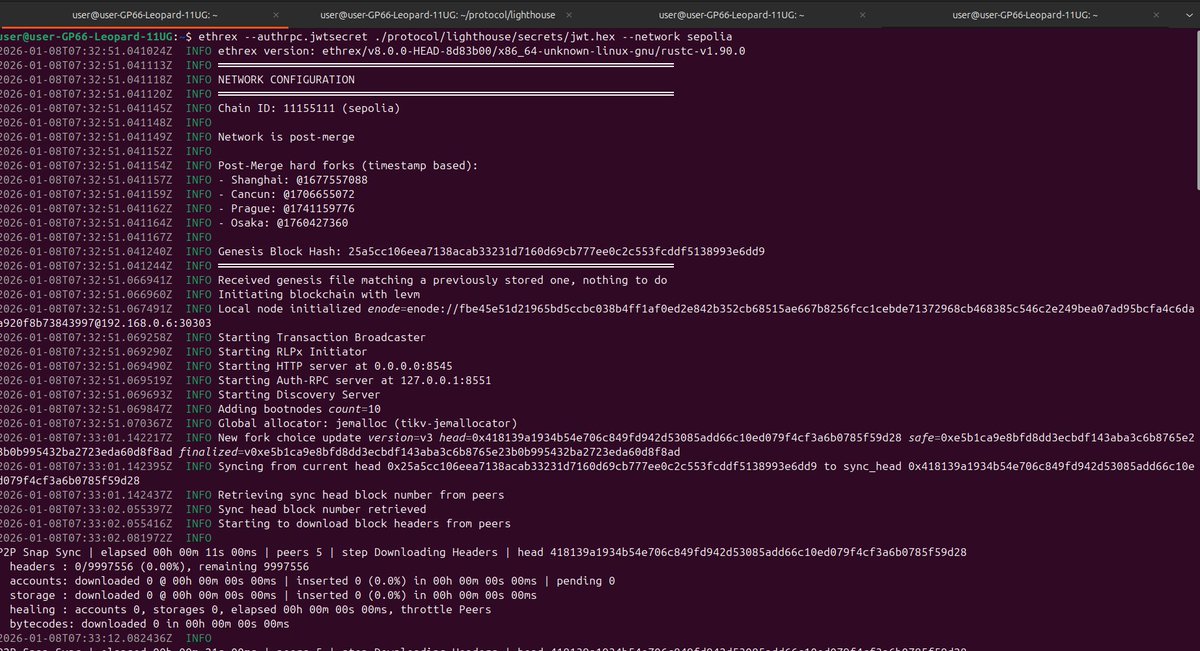
Task: Click 'healing : accounts 0, storages 0' line
Action: tap(250, 609)
